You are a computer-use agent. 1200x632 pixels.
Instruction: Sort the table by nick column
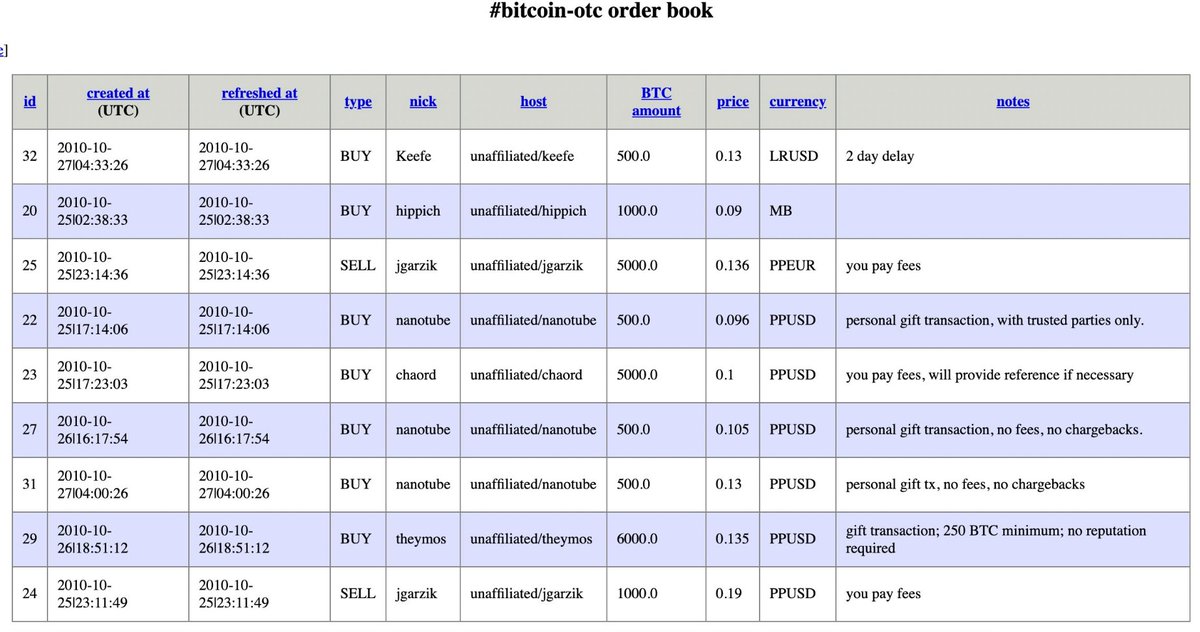tap(423, 101)
